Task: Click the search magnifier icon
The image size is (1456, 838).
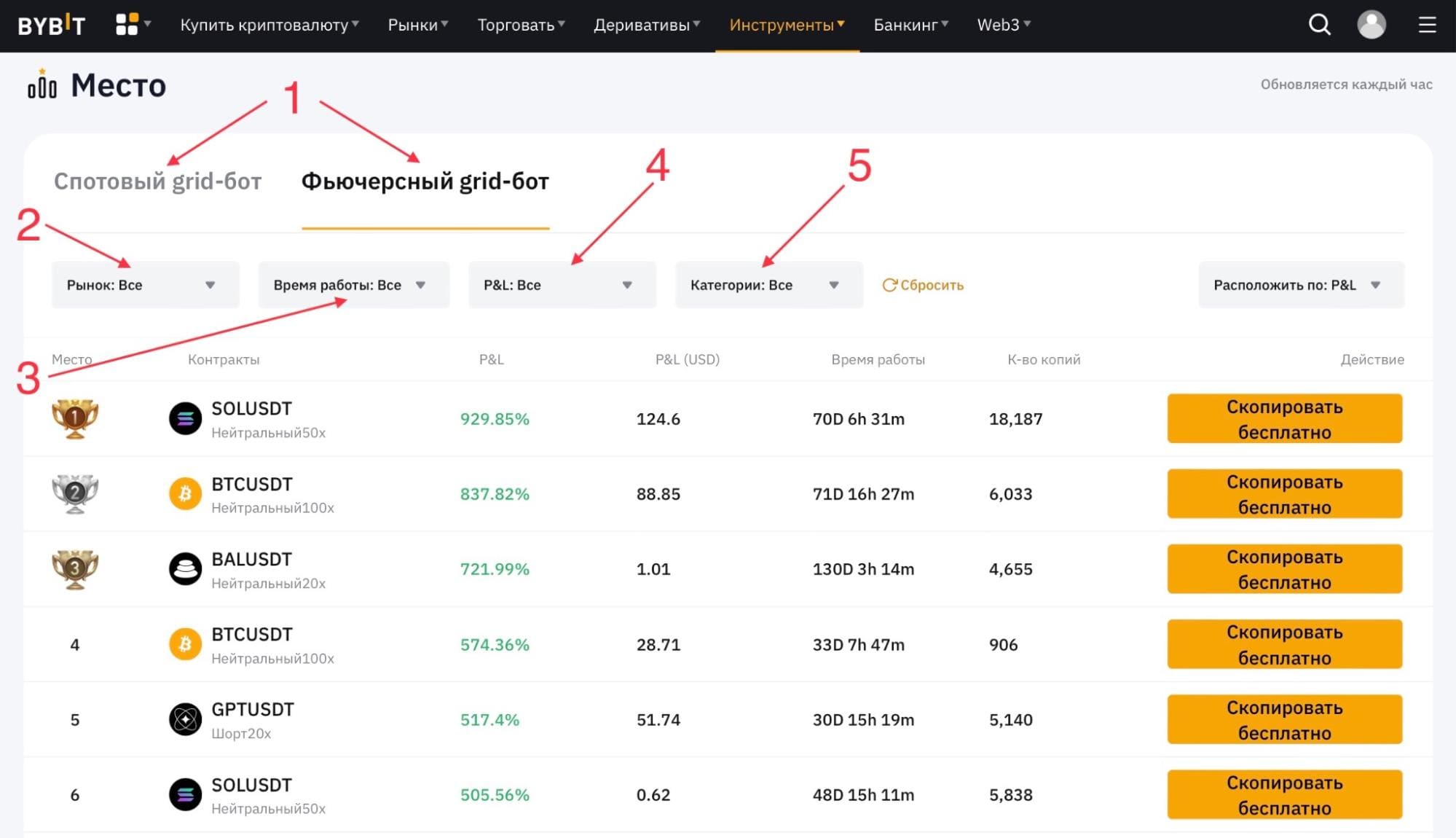Action: click(x=1319, y=25)
